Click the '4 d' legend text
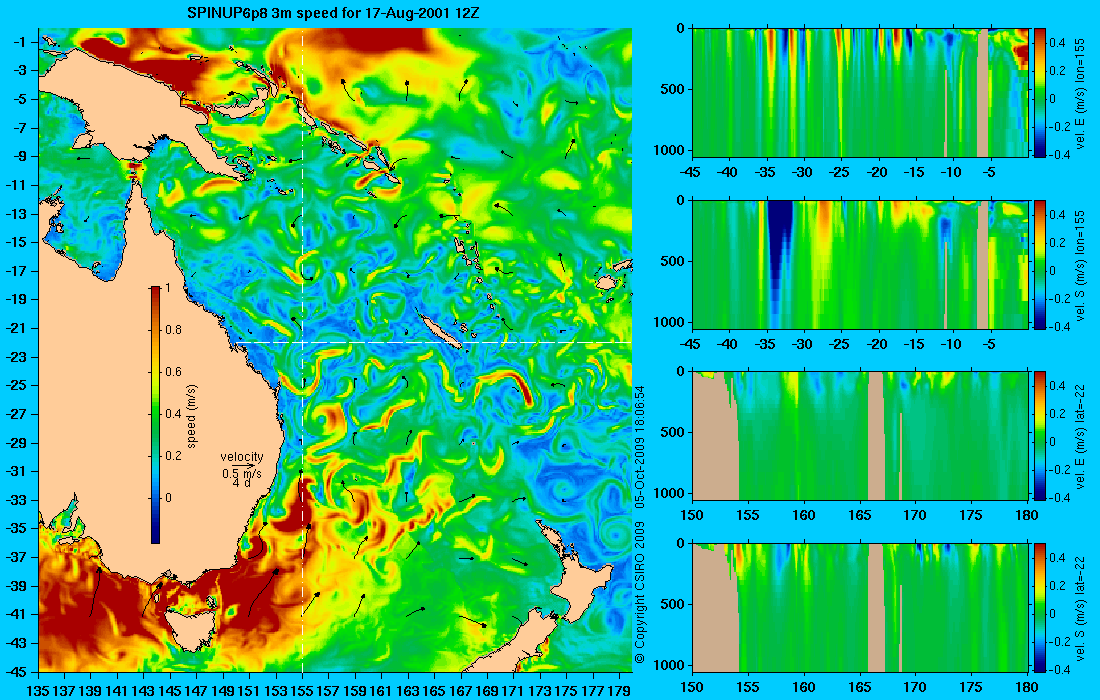This screenshot has height=700, width=1100. (x=241, y=483)
